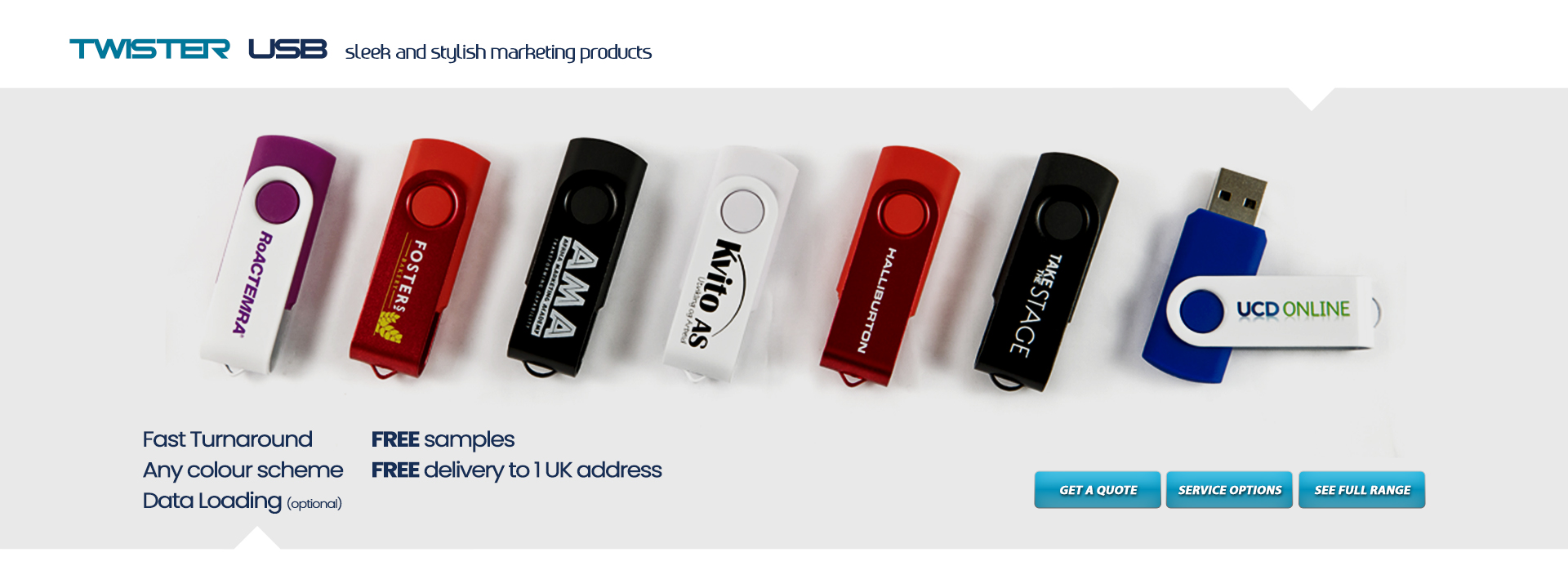Screen dimensions: 1568x588
Task: Click the Twister USB logo
Action: pos(198,49)
